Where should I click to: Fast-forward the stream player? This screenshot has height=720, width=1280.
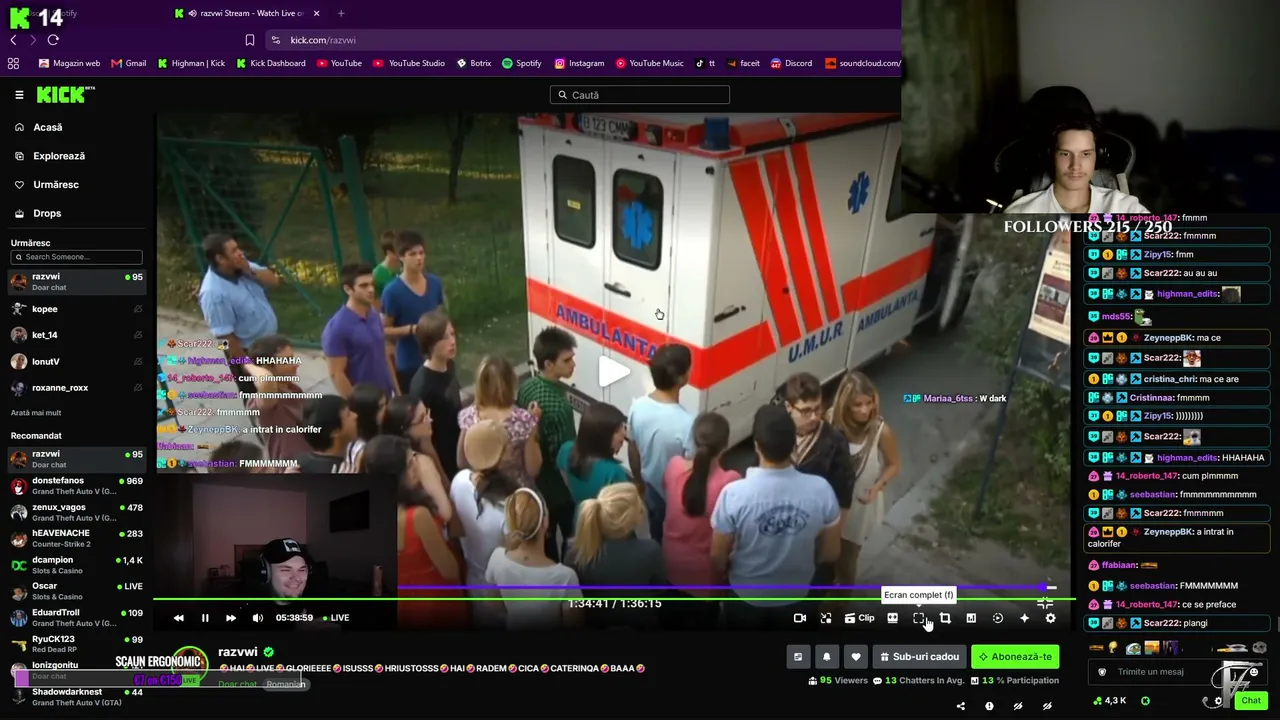pyautogui.click(x=231, y=618)
